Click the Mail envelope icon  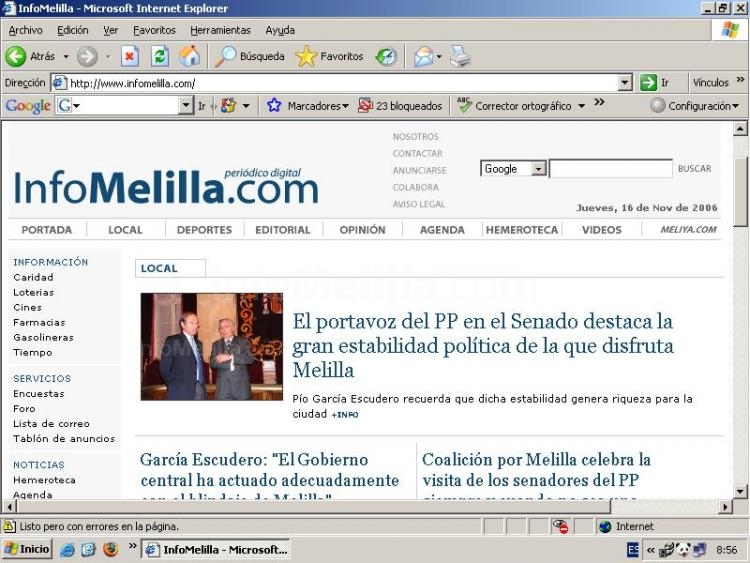423,56
